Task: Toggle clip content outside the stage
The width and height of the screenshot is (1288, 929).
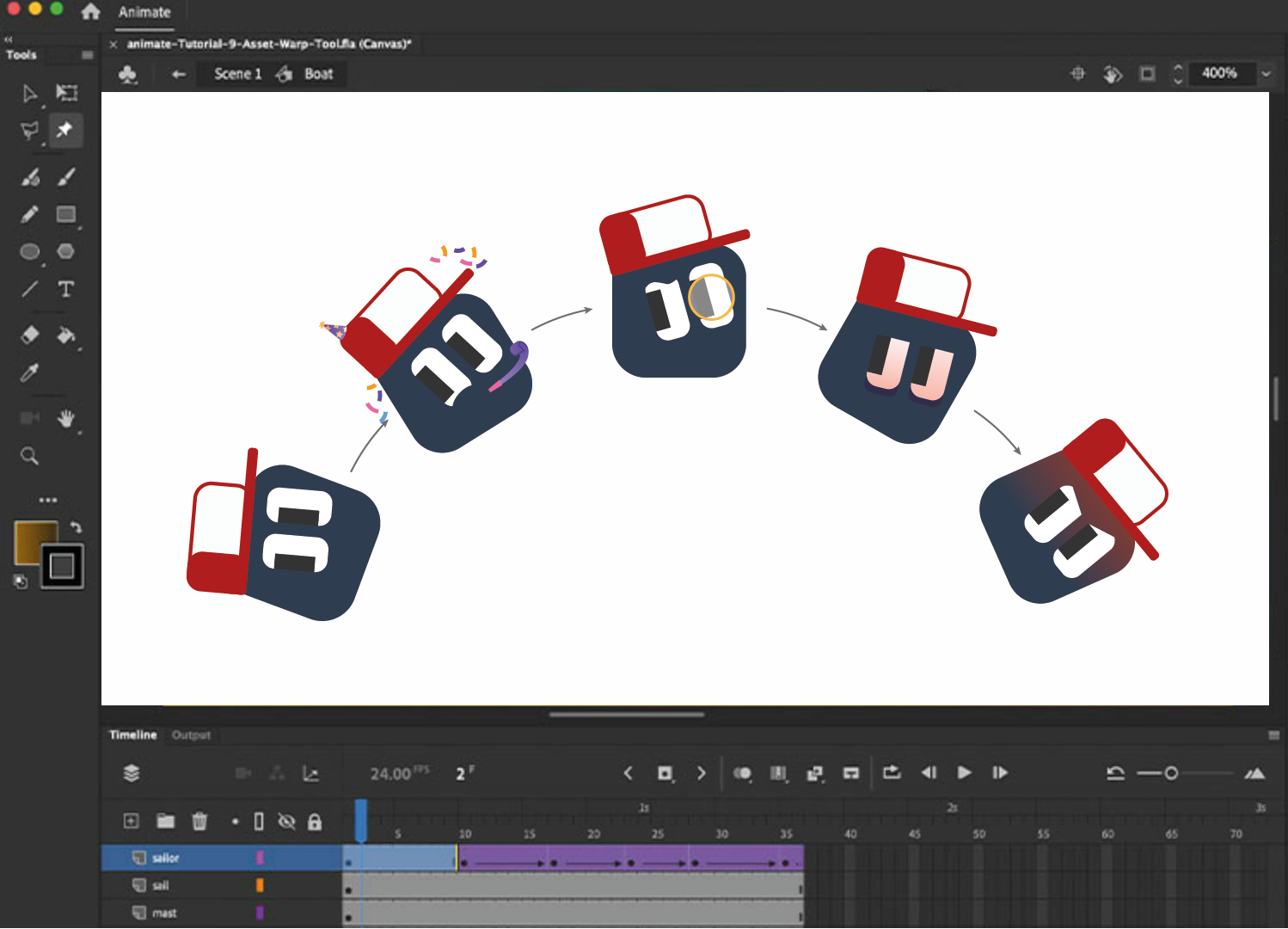Action: coord(1147,74)
